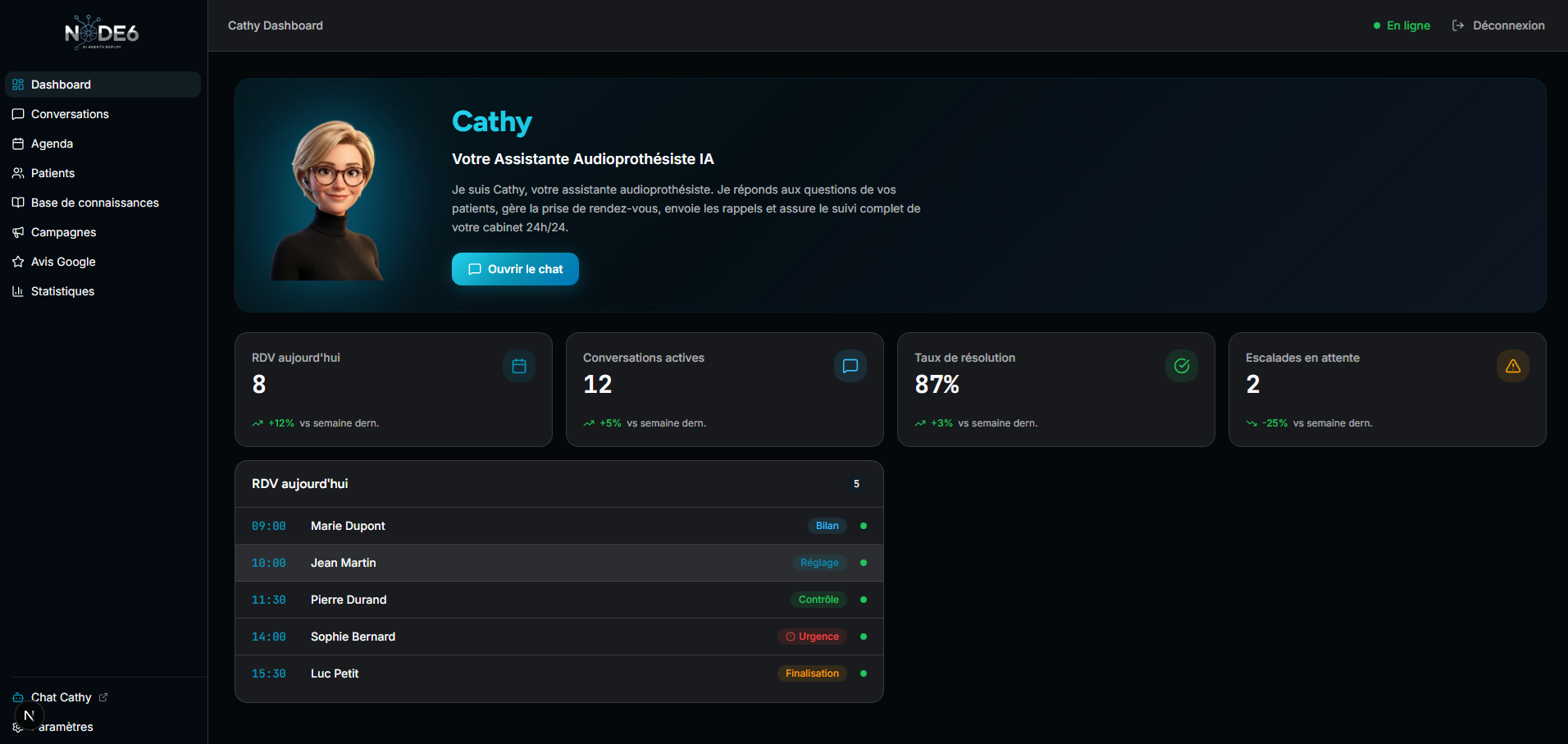The width and height of the screenshot is (1568, 744).
Task: Navigate to Avis Google
Action: pyautogui.click(x=63, y=262)
